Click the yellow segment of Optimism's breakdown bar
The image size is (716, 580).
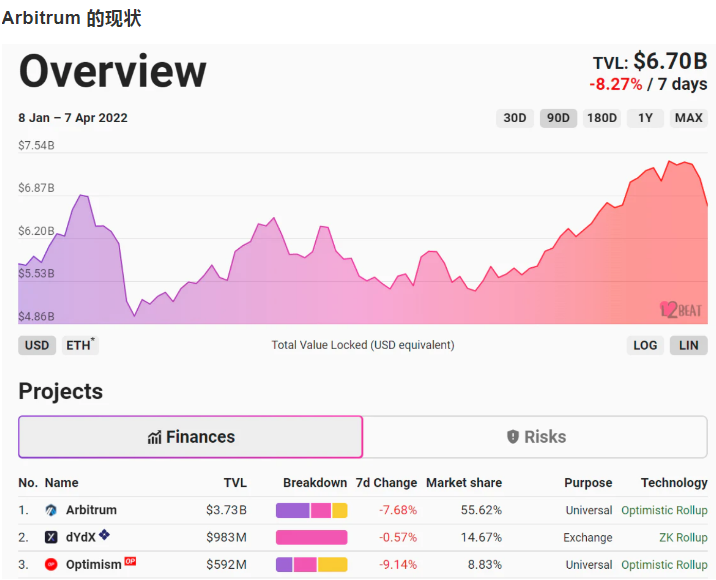[x=332, y=565]
